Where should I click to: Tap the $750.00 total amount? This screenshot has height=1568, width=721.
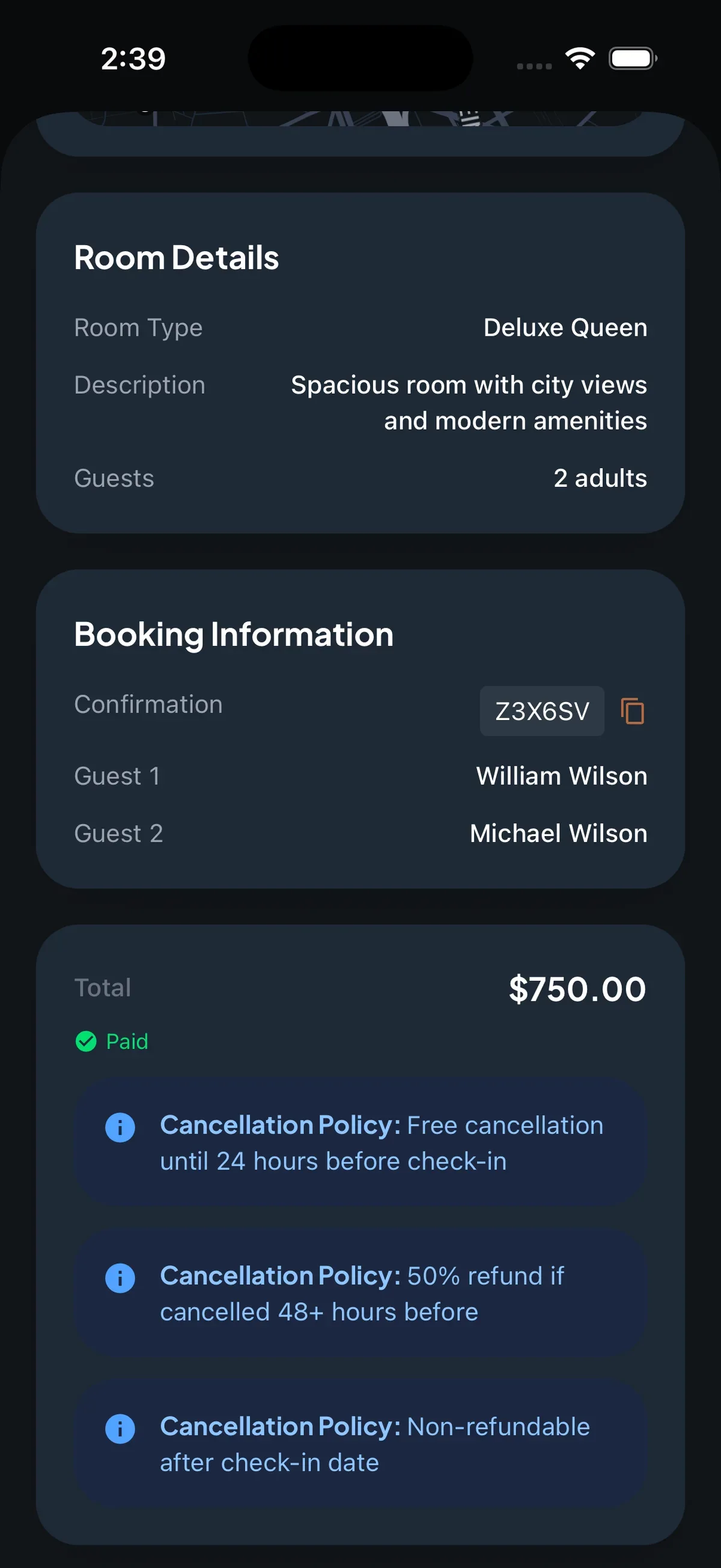click(x=577, y=989)
